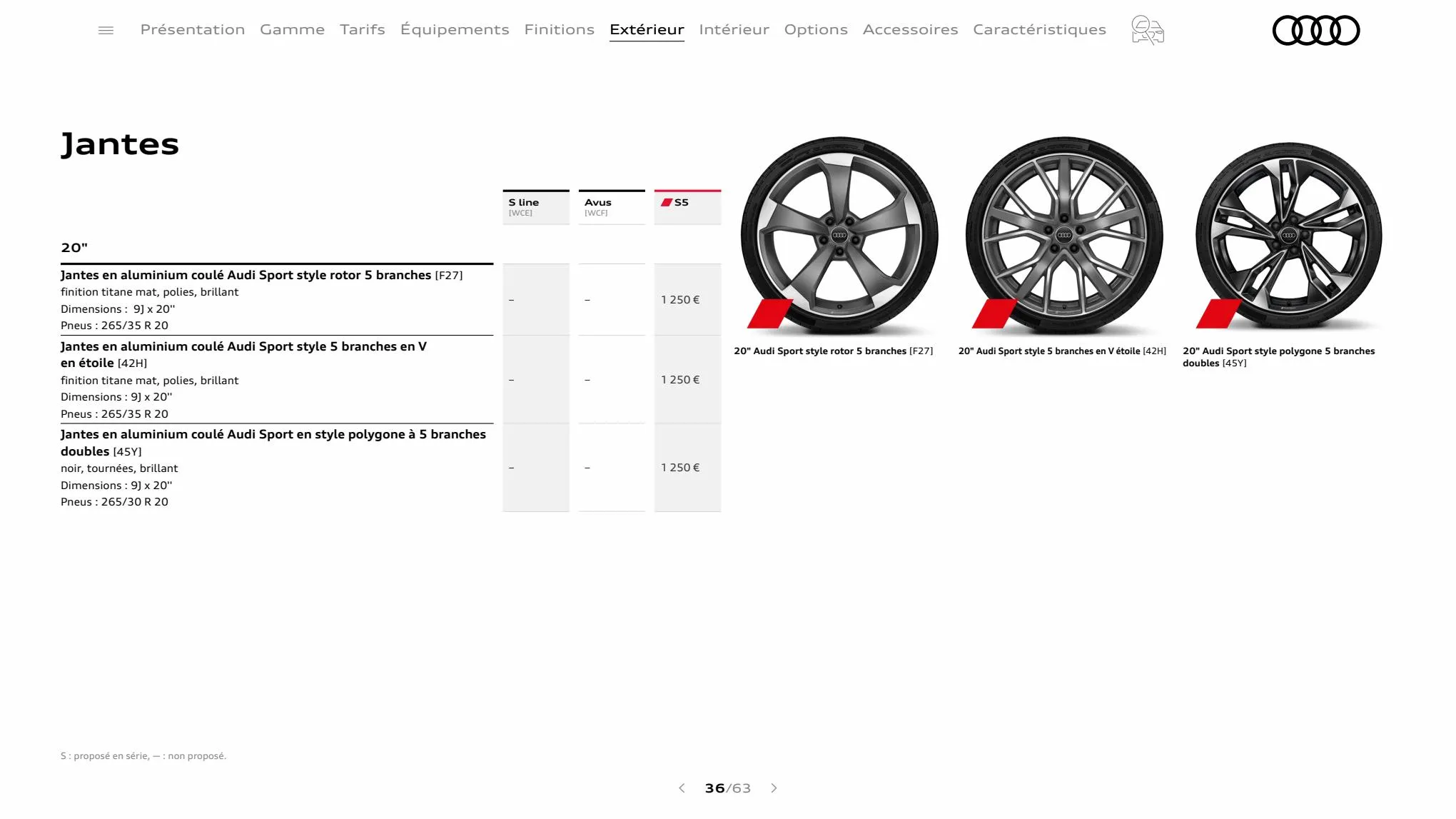Click the Avus [WCF] column header

612,207
